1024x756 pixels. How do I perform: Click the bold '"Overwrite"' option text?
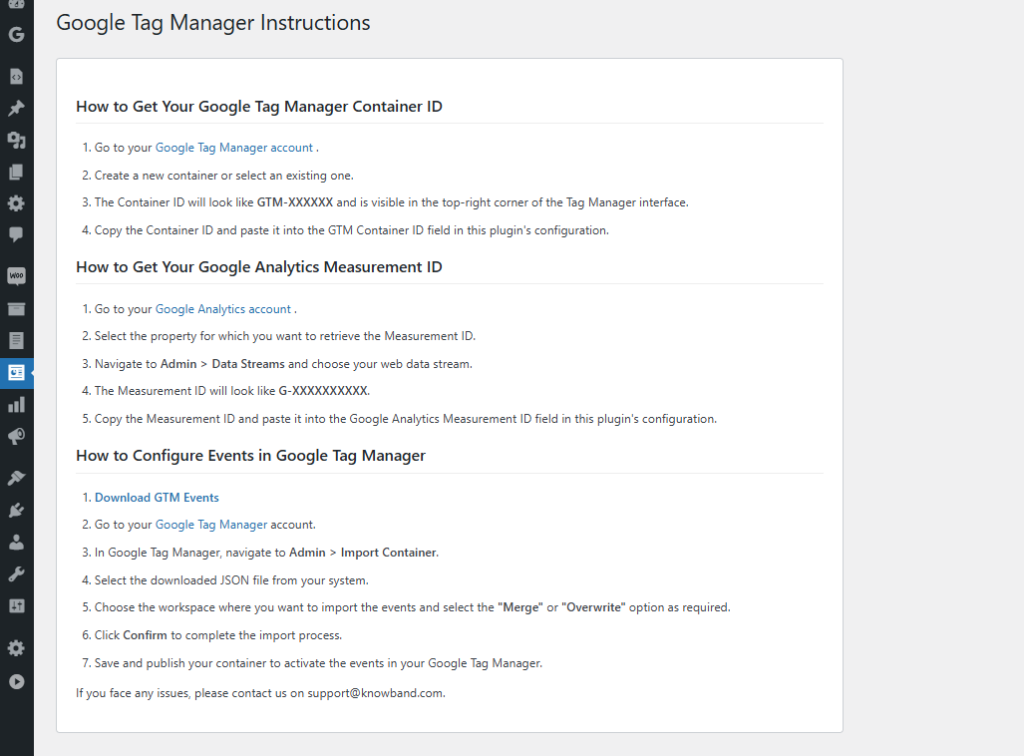click(593, 607)
